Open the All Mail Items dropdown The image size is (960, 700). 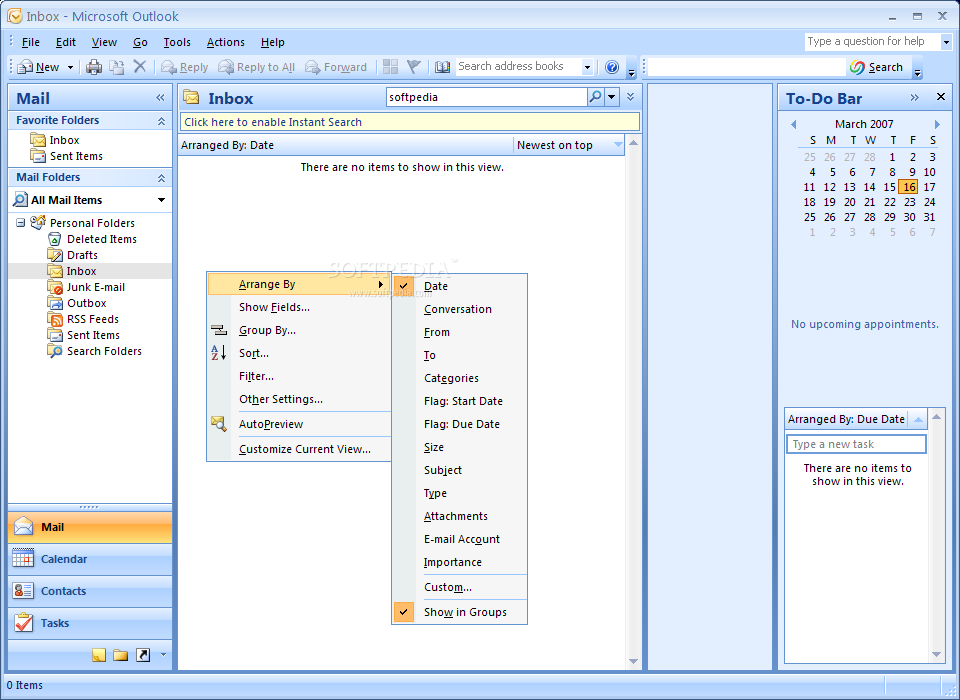point(161,200)
